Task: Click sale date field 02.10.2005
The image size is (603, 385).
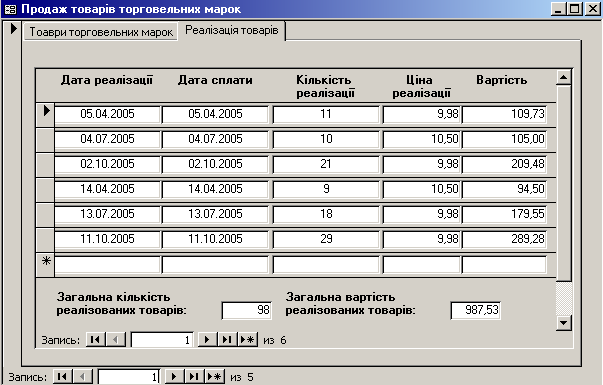Action: point(107,164)
